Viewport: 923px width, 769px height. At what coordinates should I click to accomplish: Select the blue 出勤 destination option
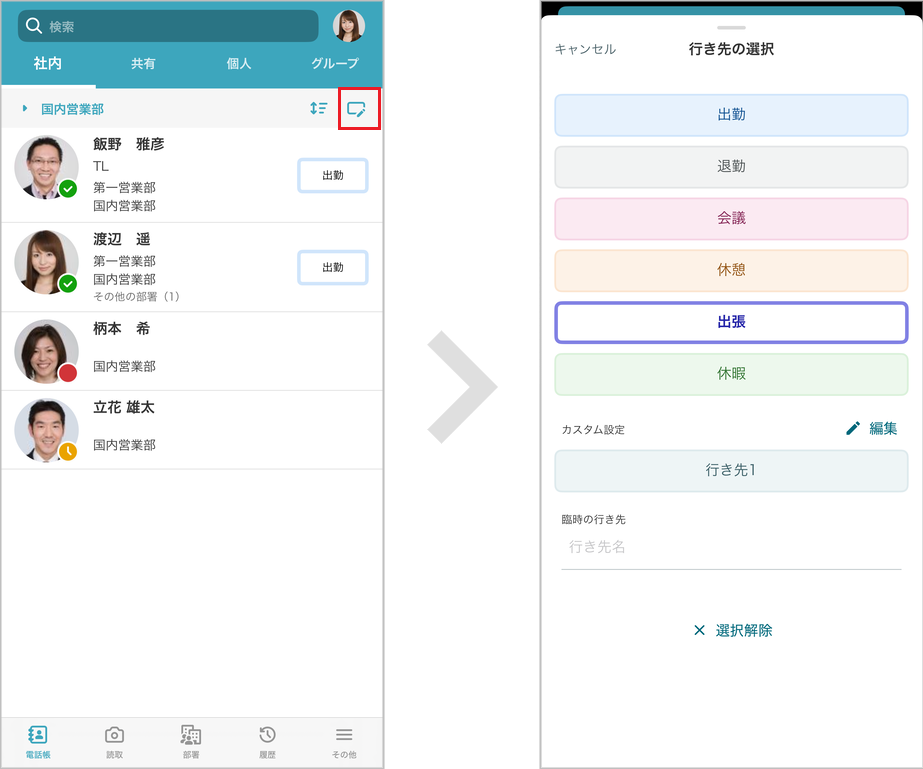(x=731, y=115)
